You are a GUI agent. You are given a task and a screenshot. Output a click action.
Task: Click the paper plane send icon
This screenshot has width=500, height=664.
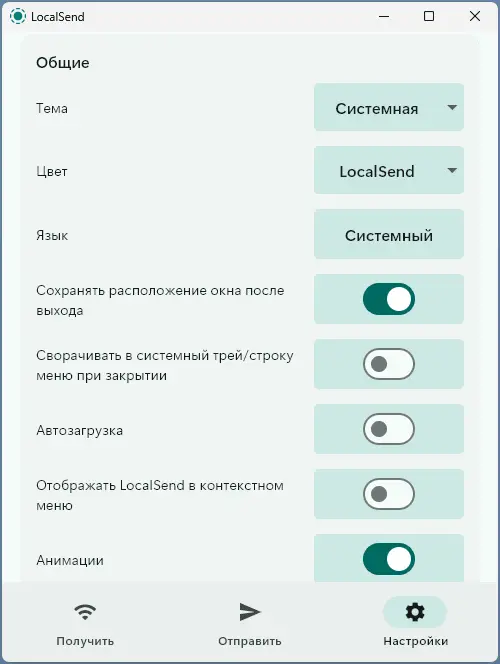pyautogui.click(x=250, y=612)
